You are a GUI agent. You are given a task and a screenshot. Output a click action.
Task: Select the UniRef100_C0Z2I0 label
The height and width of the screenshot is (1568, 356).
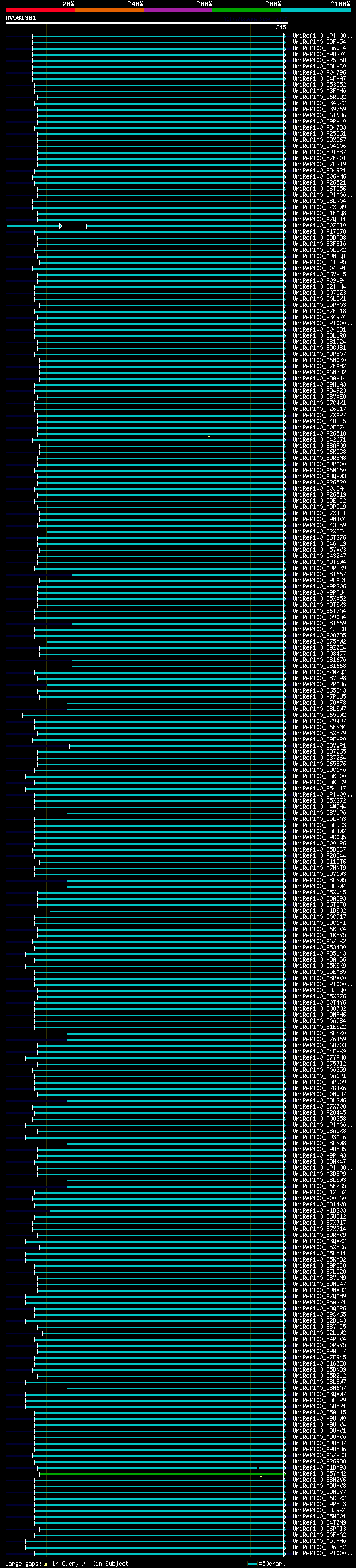(x=319, y=225)
